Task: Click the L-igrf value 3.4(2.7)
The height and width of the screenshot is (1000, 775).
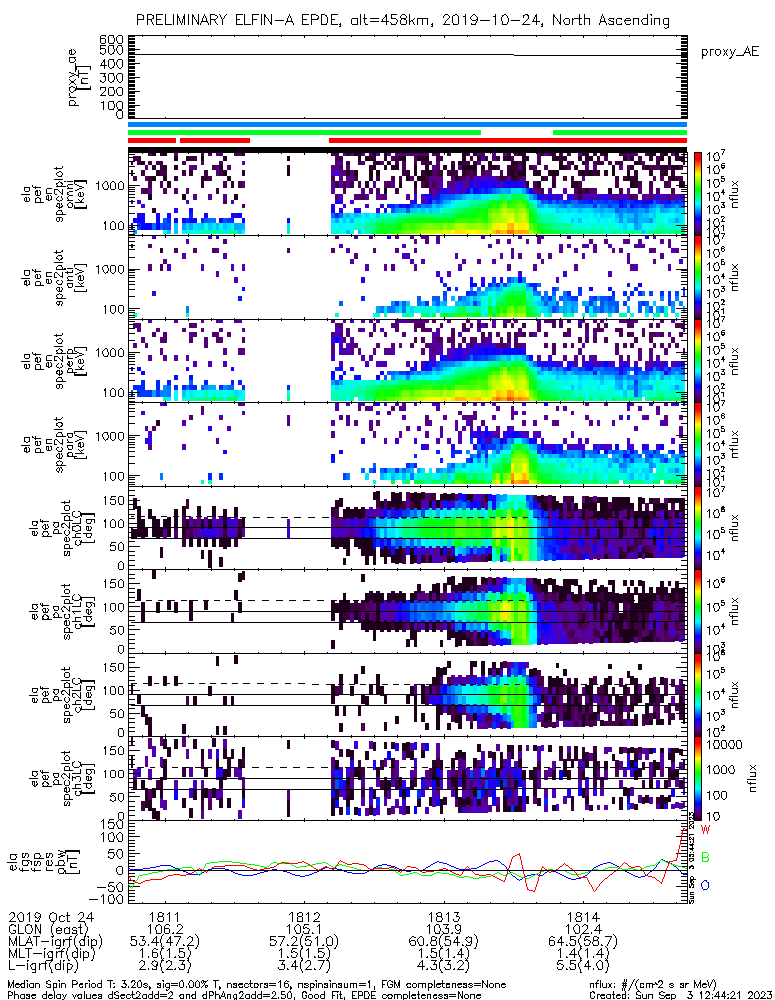Action: tap(304, 966)
